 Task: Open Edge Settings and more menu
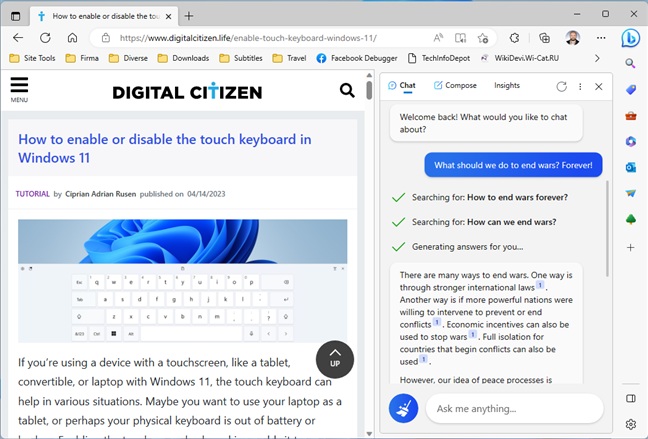pos(601,38)
